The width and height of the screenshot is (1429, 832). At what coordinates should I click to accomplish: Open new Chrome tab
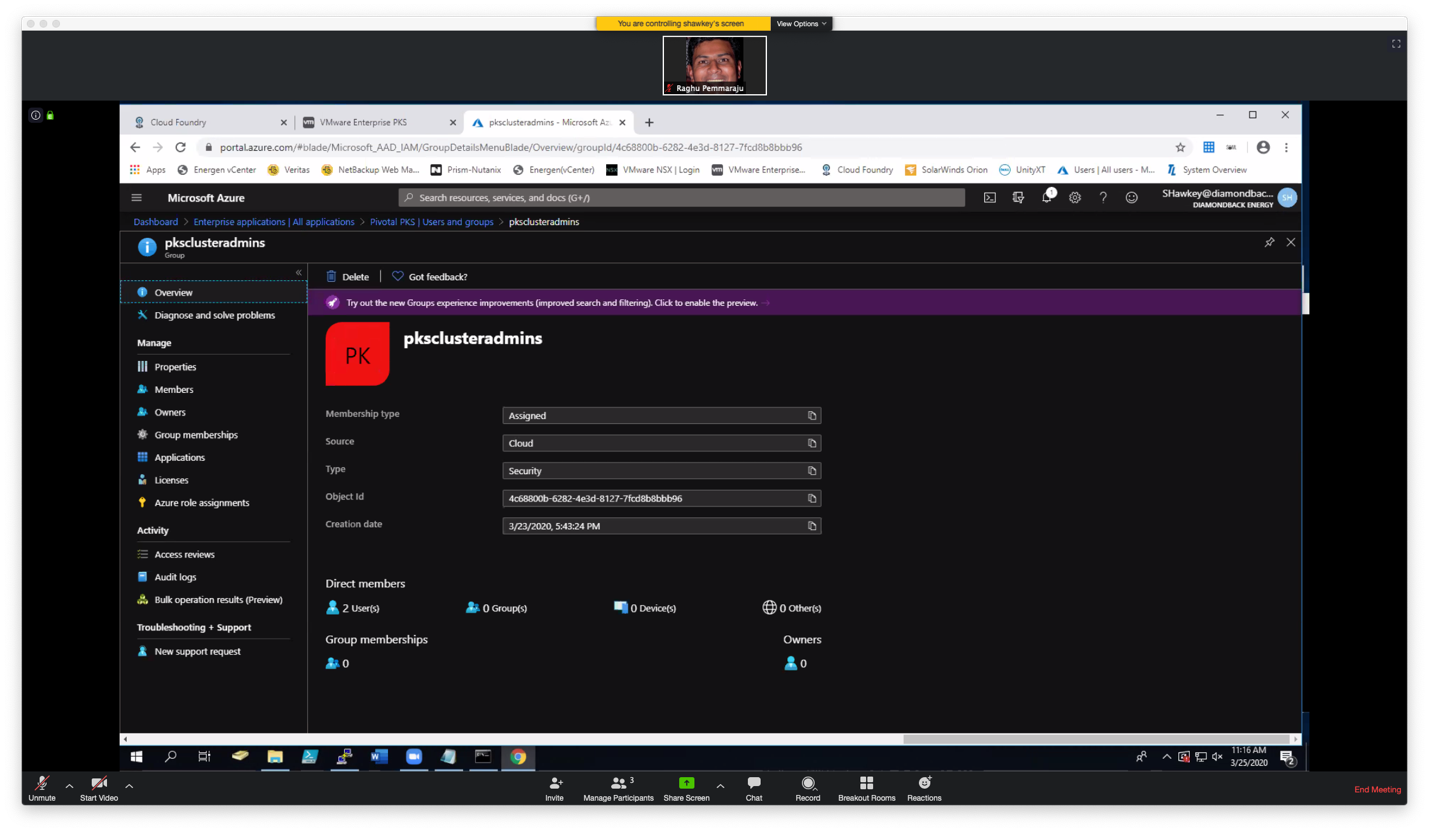coord(649,122)
